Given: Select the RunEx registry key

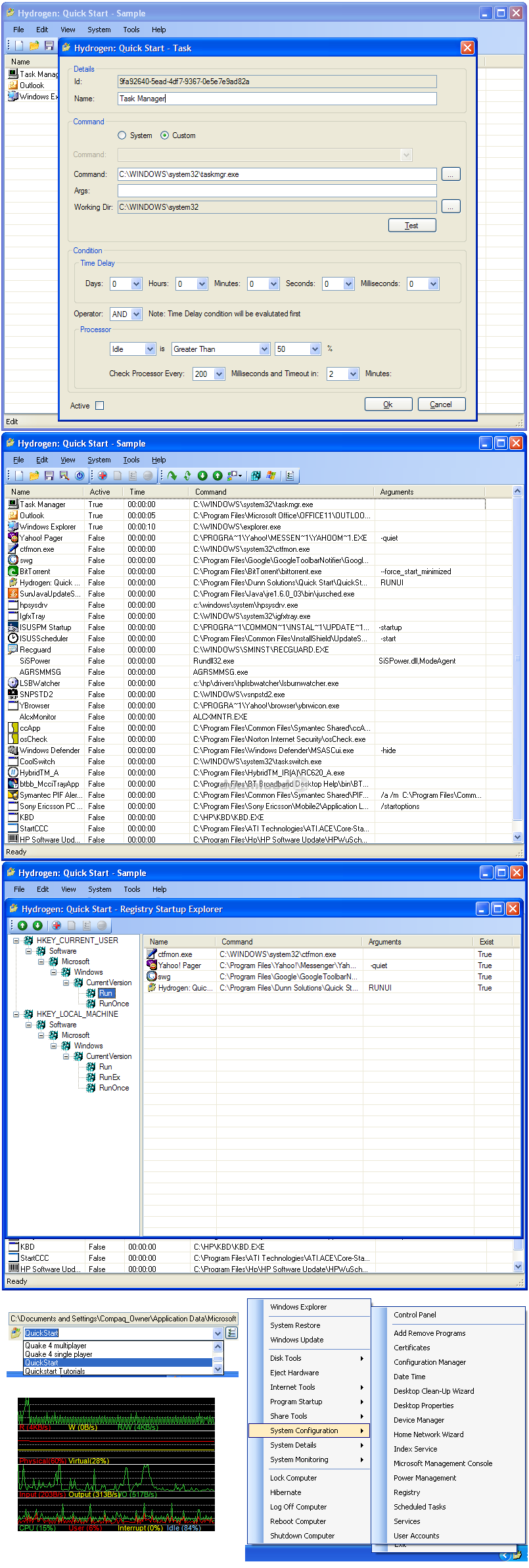Looking at the screenshot, I should coord(109,1077).
